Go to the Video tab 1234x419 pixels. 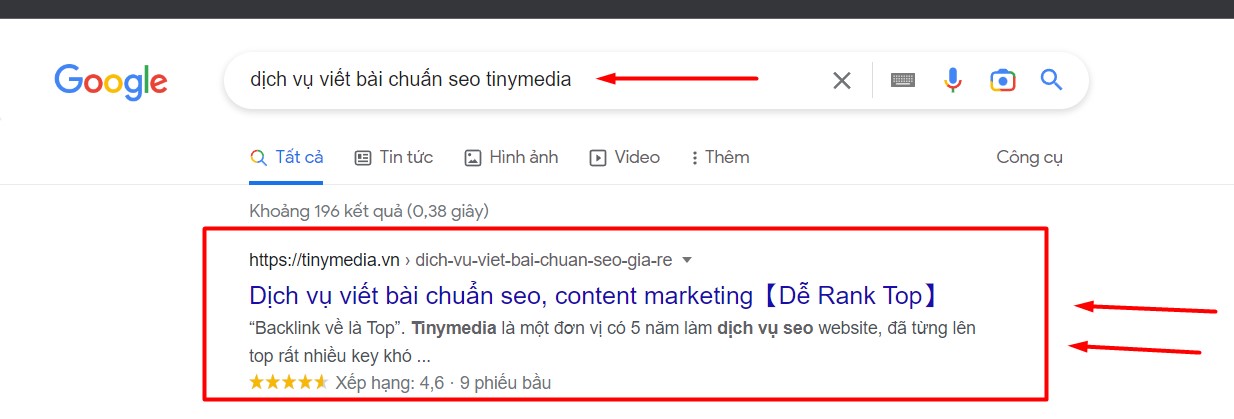(625, 158)
